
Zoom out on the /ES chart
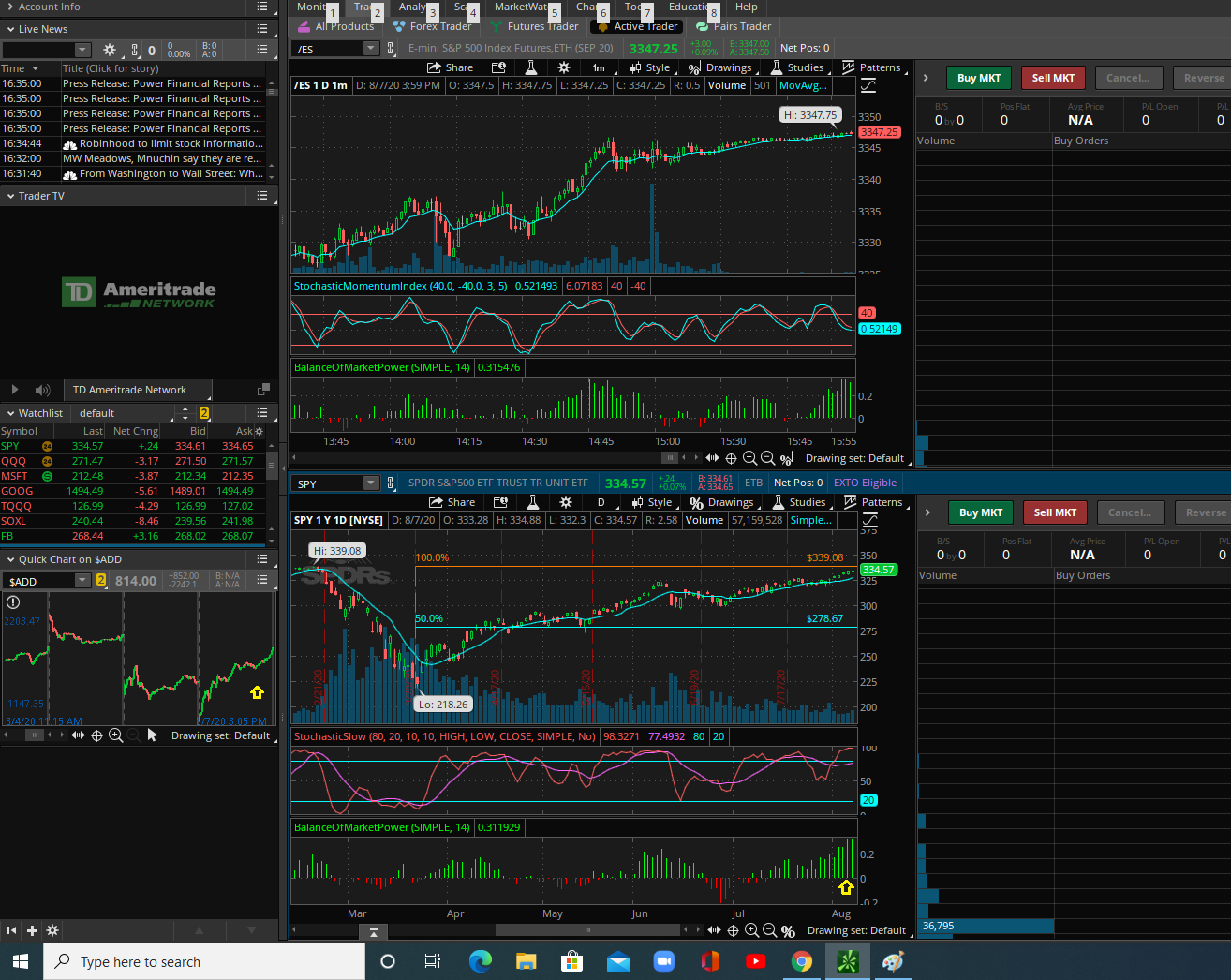767,458
